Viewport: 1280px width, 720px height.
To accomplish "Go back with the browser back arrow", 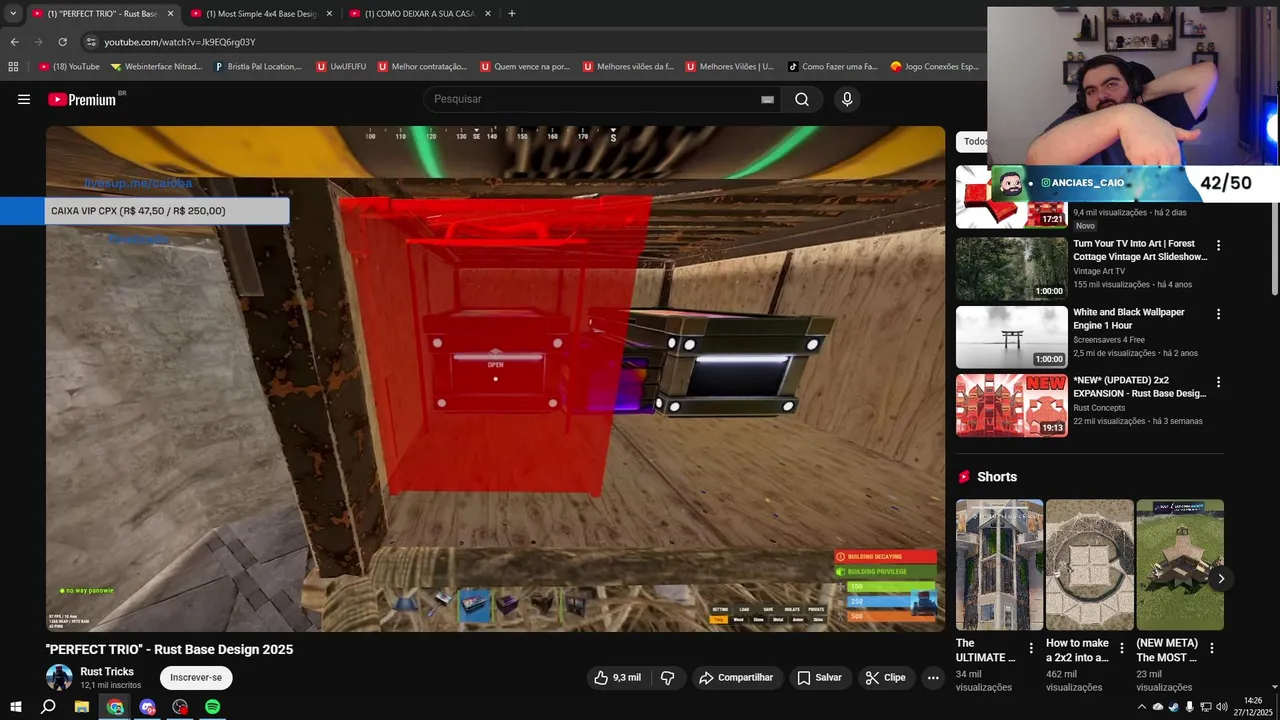I will 14,42.
